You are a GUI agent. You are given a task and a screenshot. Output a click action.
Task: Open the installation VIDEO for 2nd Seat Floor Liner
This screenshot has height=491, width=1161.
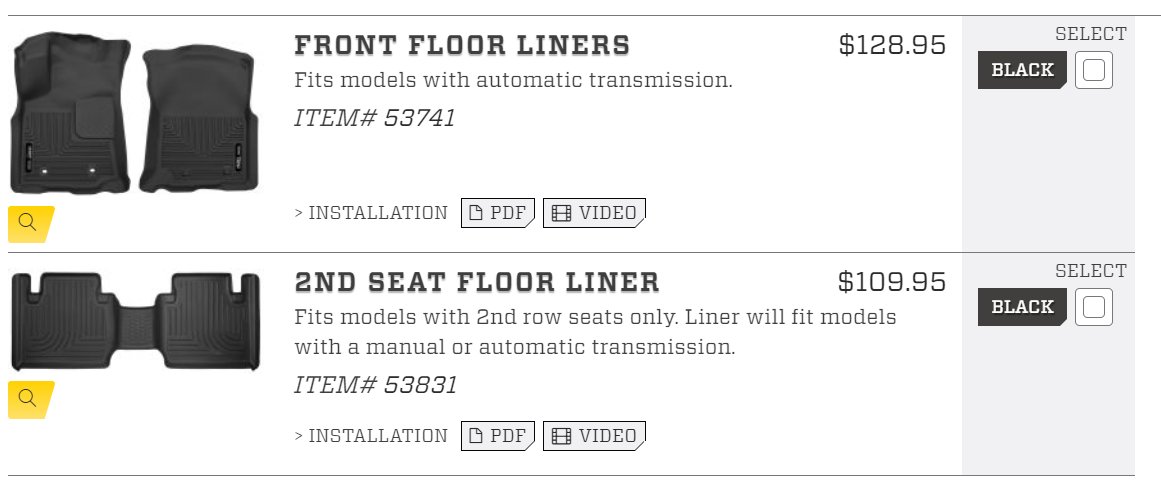tap(595, 436)
